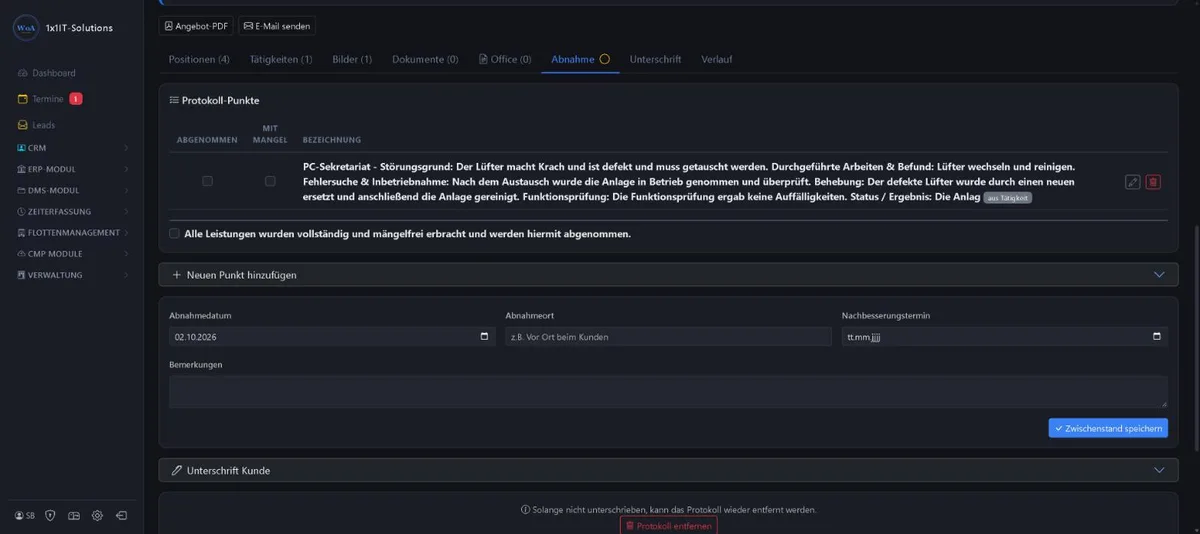1200x534 pixels.
Task: Expand the VERWALTUNG menu
Action: coord(72,274)
